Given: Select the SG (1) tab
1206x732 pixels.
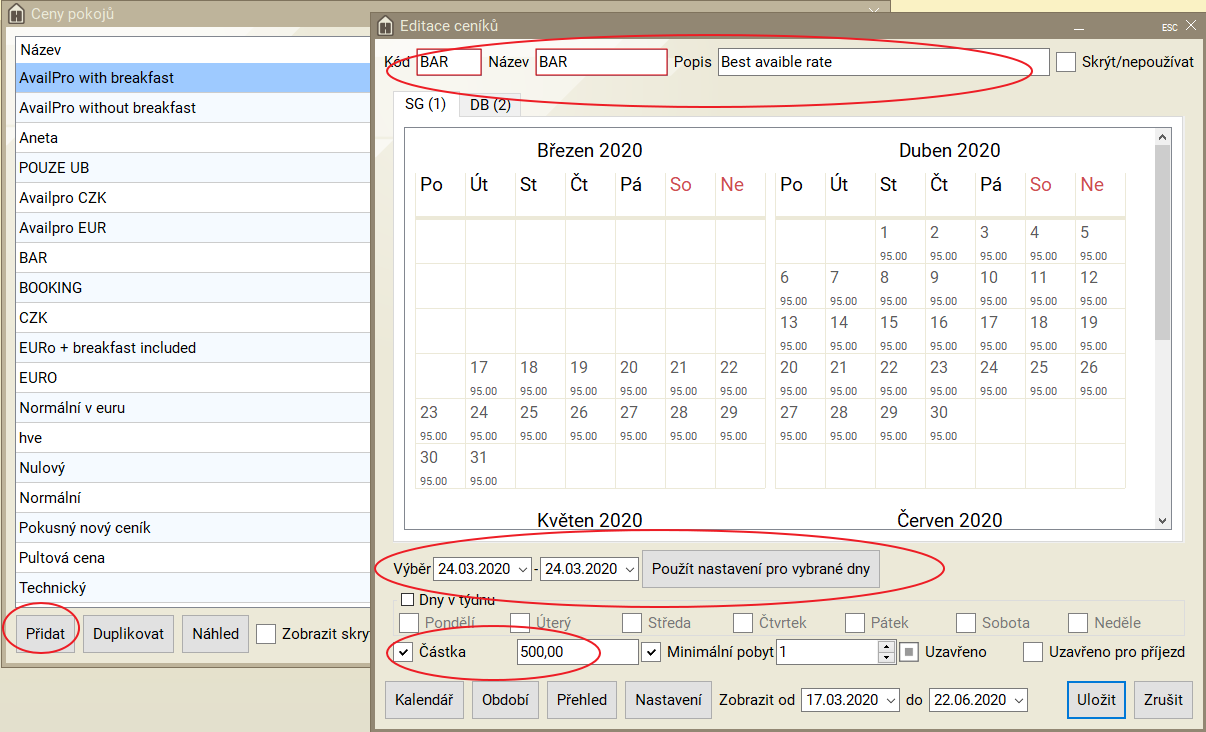Looking at the screenshot, I should click(425, 105).
